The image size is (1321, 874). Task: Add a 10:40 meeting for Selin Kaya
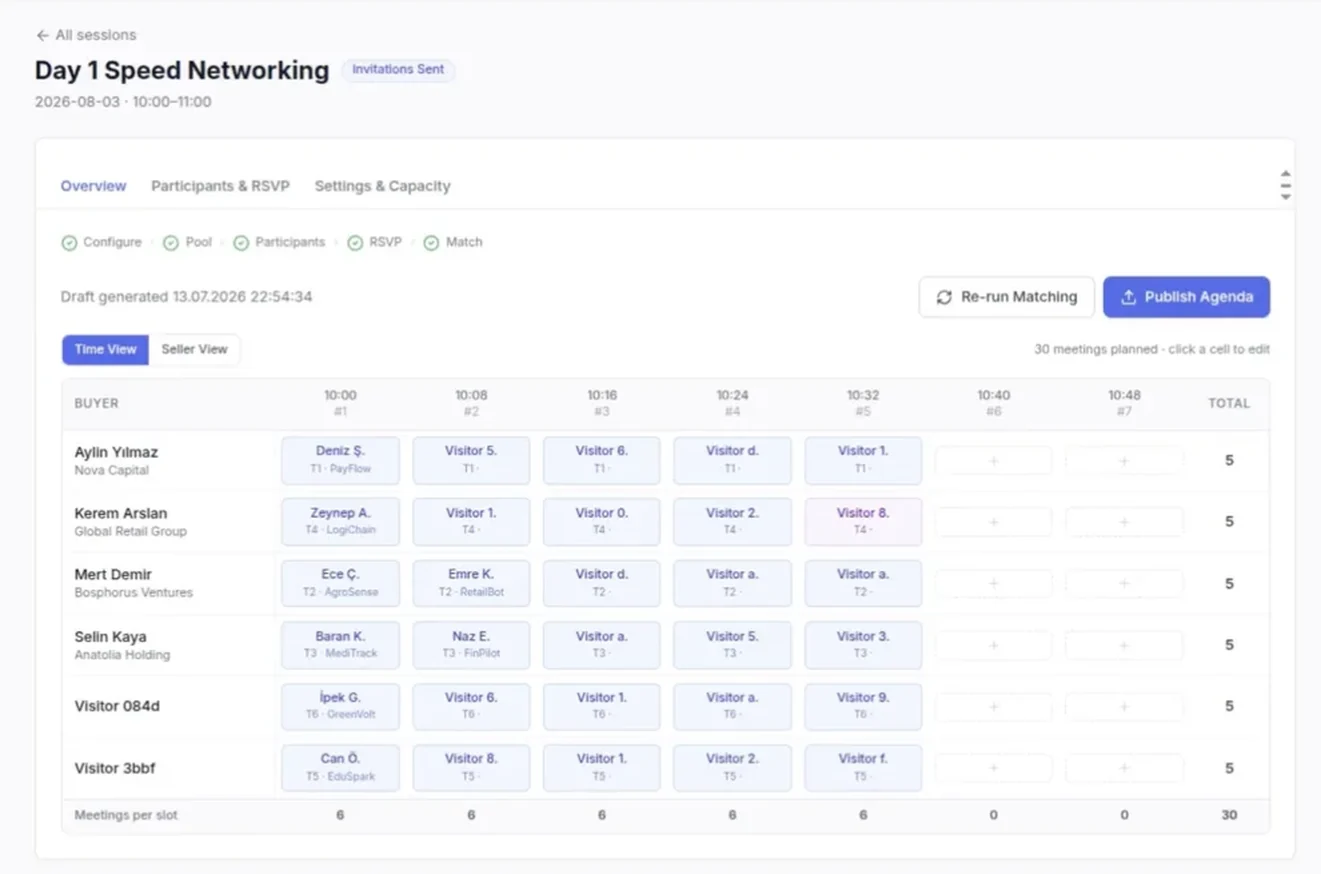coord(993,645)
